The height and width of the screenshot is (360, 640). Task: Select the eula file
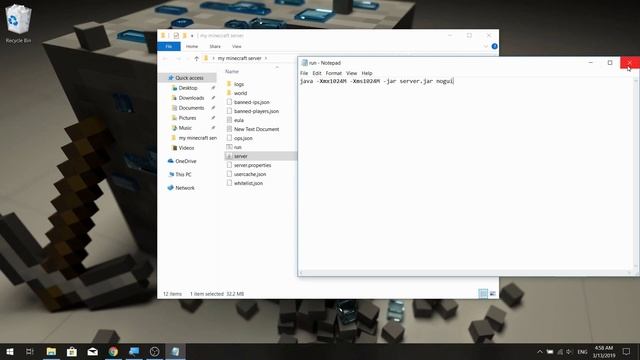pos(239,120)
